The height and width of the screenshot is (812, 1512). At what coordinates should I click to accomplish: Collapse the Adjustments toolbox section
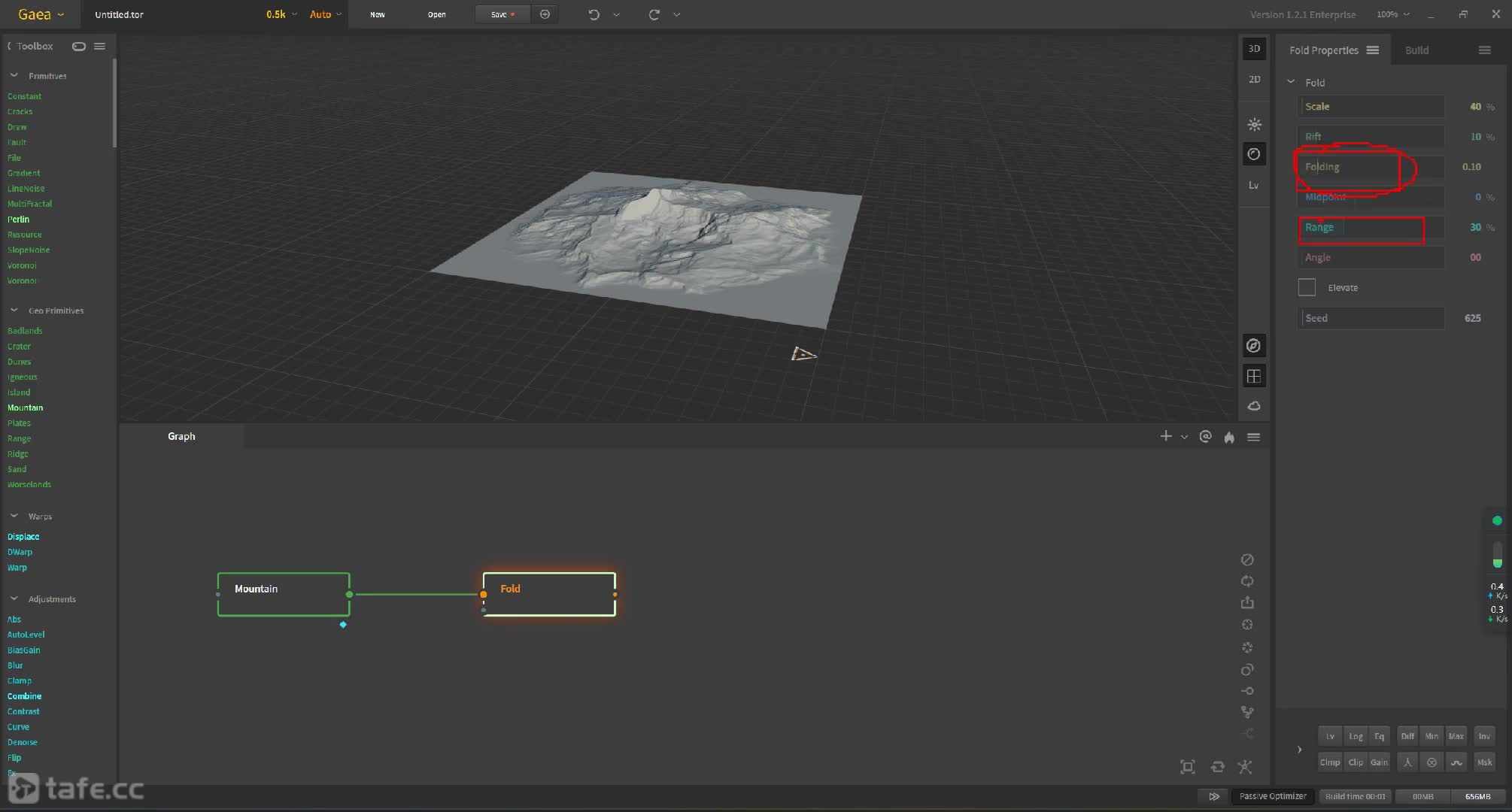14,598
